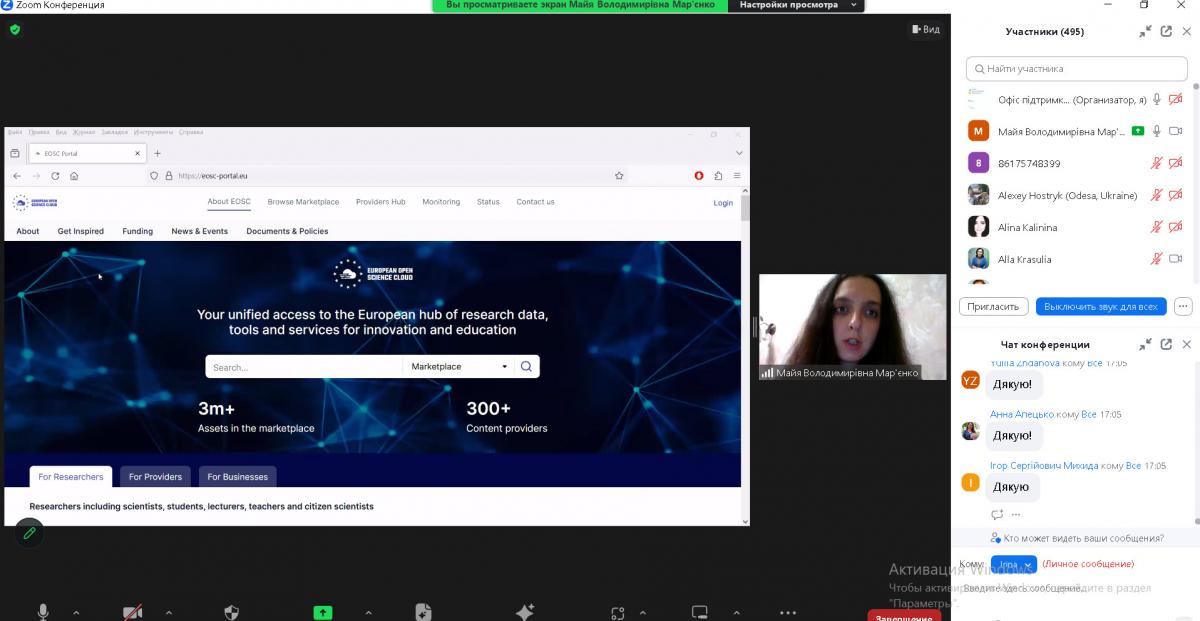Click the annotation pencil icon
The height and width of the screenshot is (621, 1200).
click(x=29, y=533)
